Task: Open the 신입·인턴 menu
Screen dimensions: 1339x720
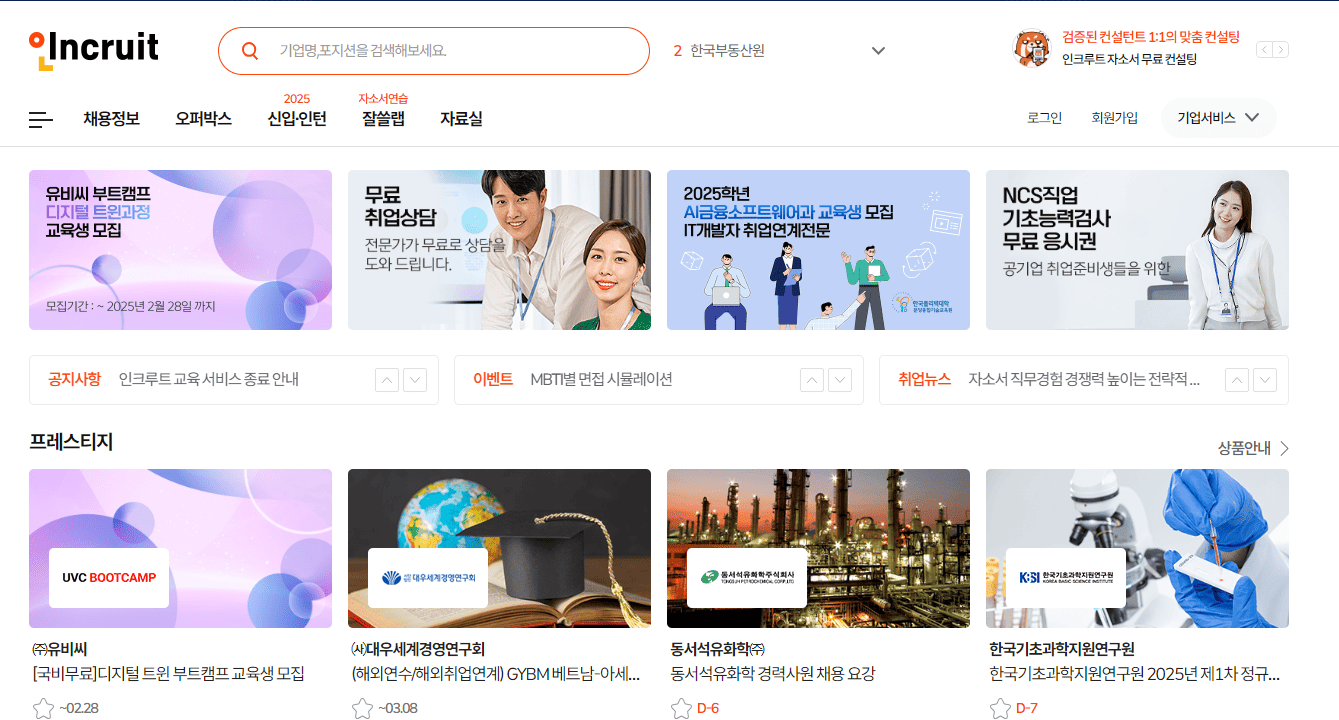Action: (x=297, y=119)
